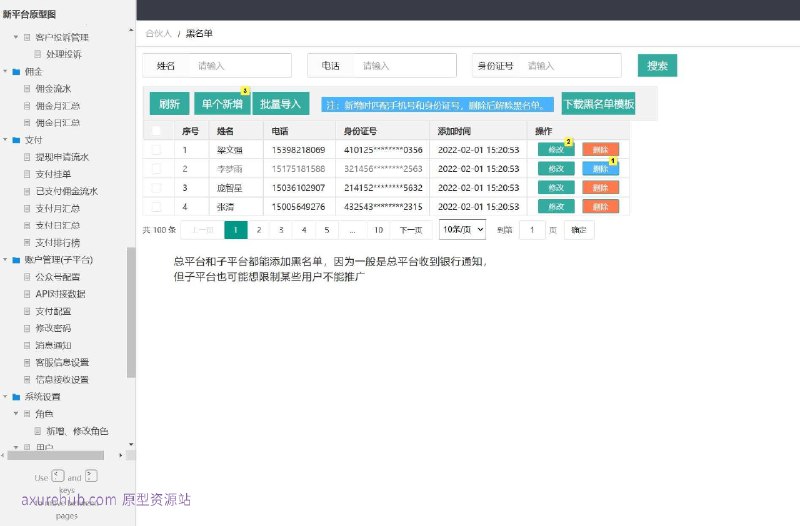800x526 pixels.
Task: Click the 单个新增 button
Action: (x=222, y=104)
